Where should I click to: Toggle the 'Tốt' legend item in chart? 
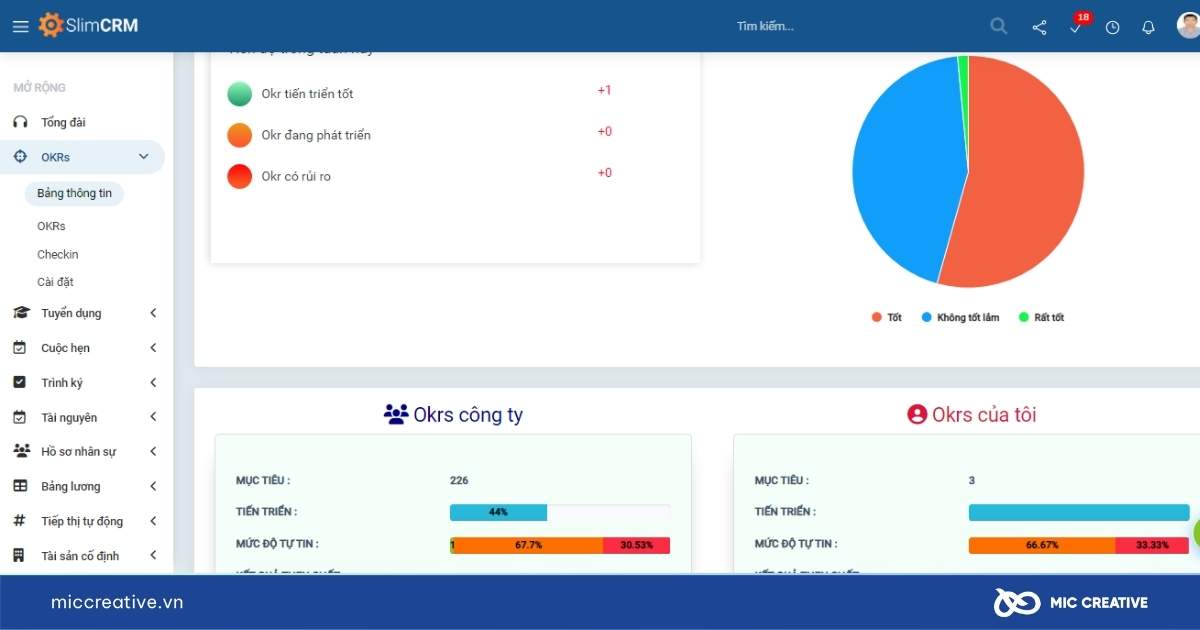tap(886, 317)
